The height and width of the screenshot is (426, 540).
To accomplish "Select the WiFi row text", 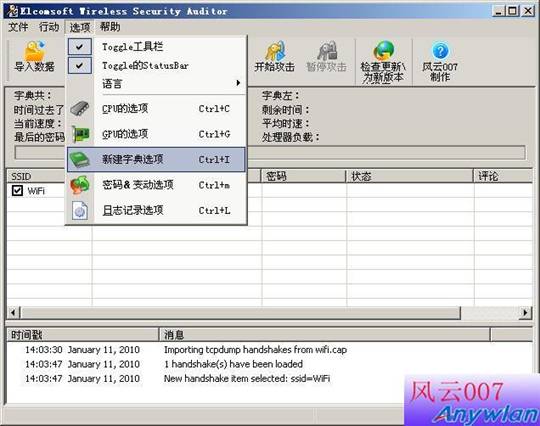I will (36, 191).
